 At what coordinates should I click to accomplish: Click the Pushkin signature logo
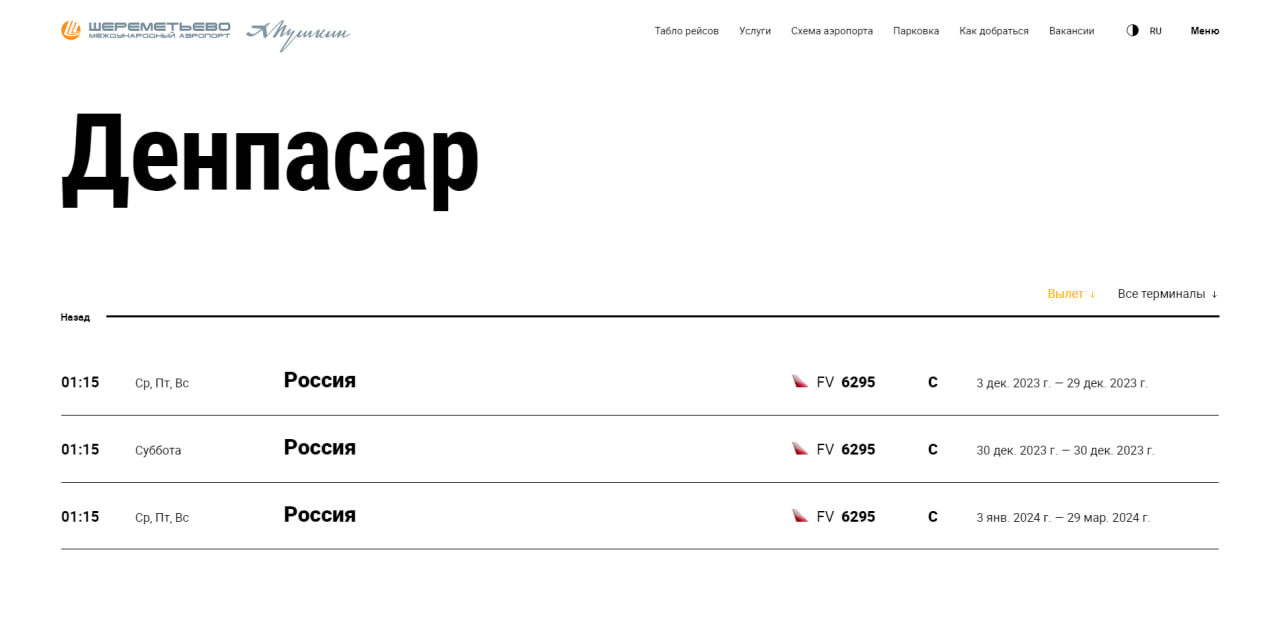coord(298,33)
